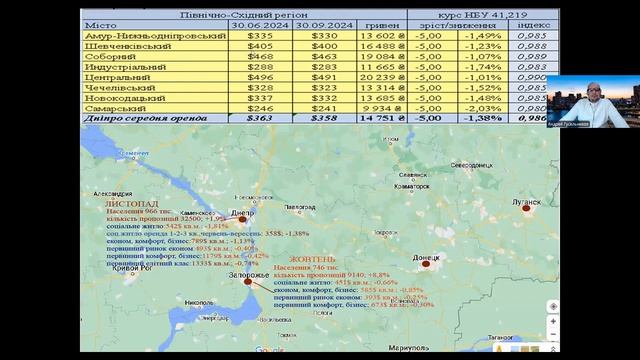Viewport: 640px width, 360px height.
Task: Click the 'Таганрог' city label on map
Action: (x=500, y=338)
